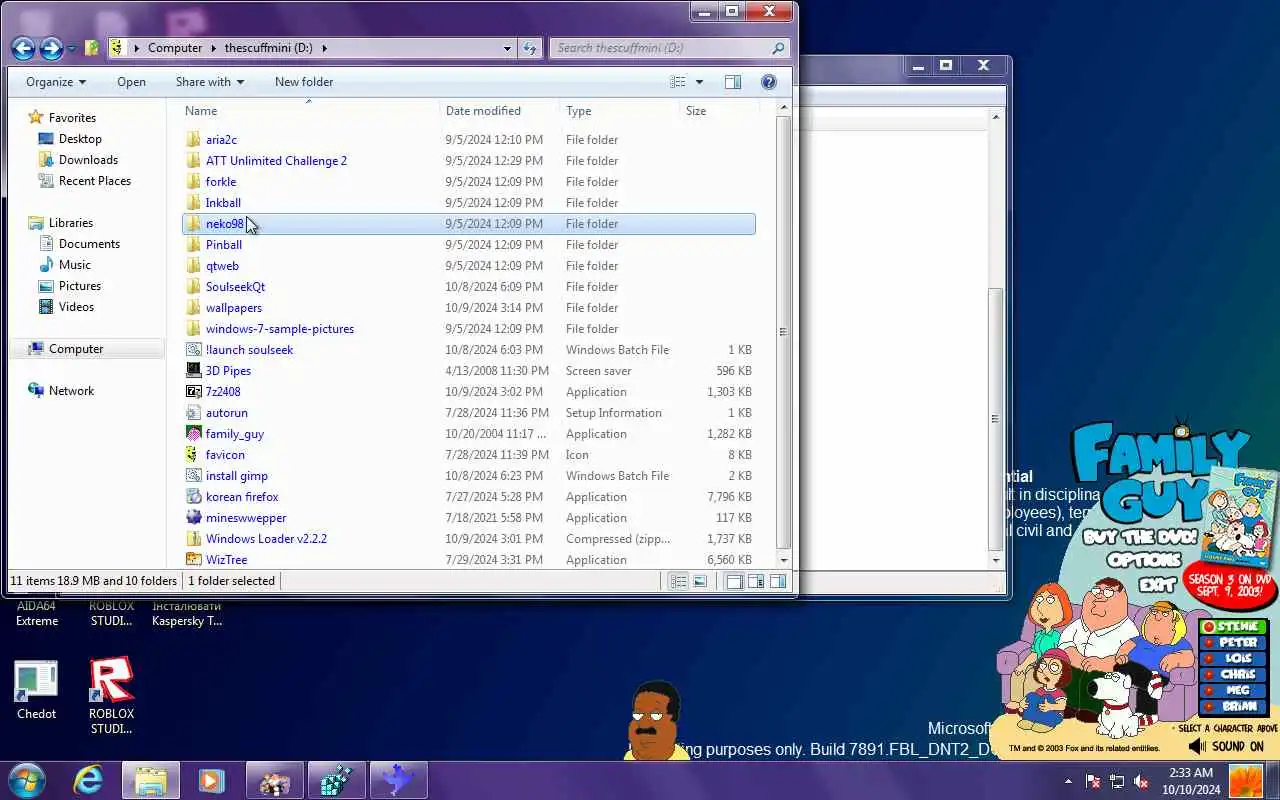Open the Organize dropdown
The image size is (1280, 800).
56,82
